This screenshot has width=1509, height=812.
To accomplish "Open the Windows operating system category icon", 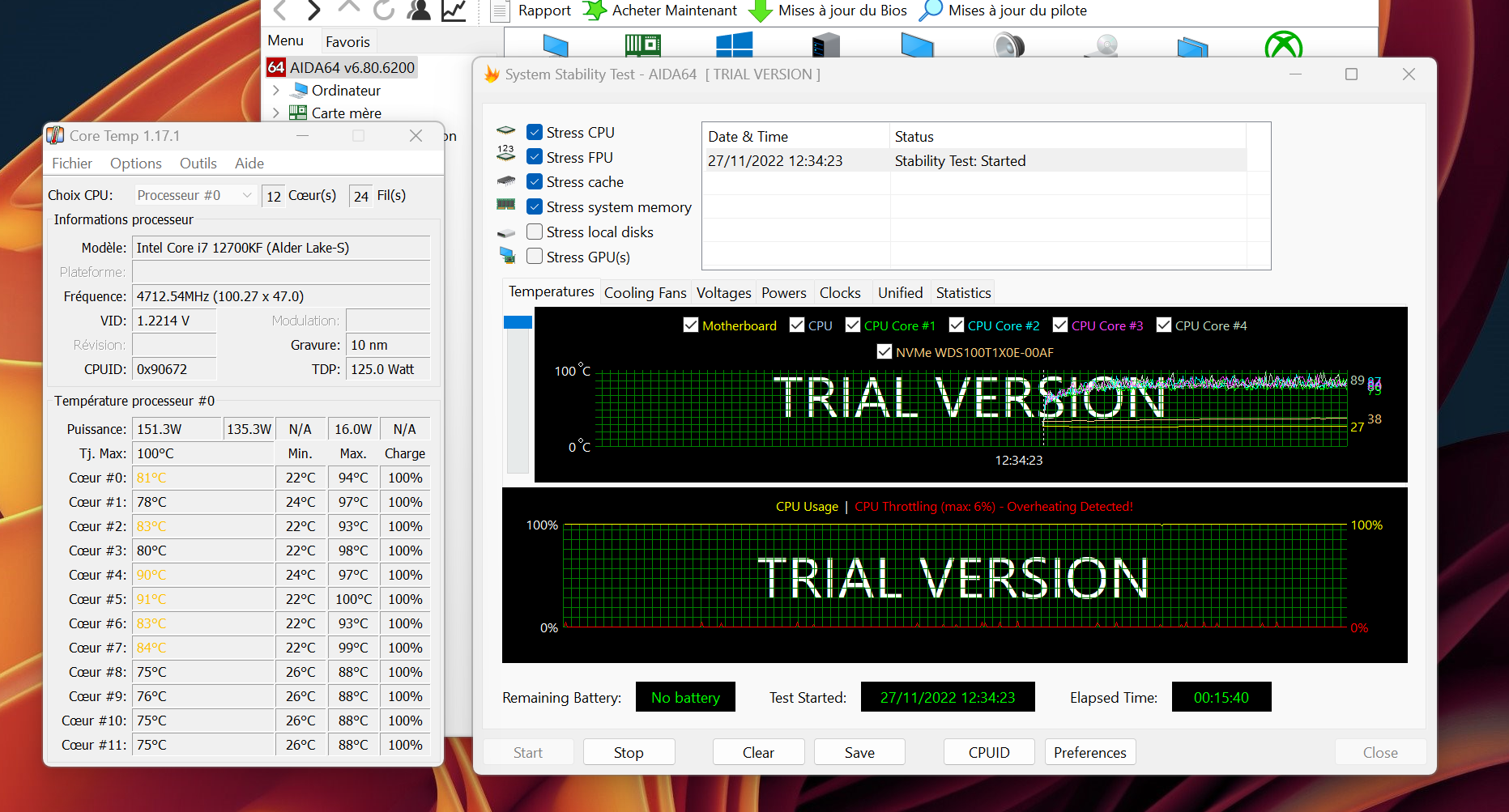I will (x=734, y=45).
